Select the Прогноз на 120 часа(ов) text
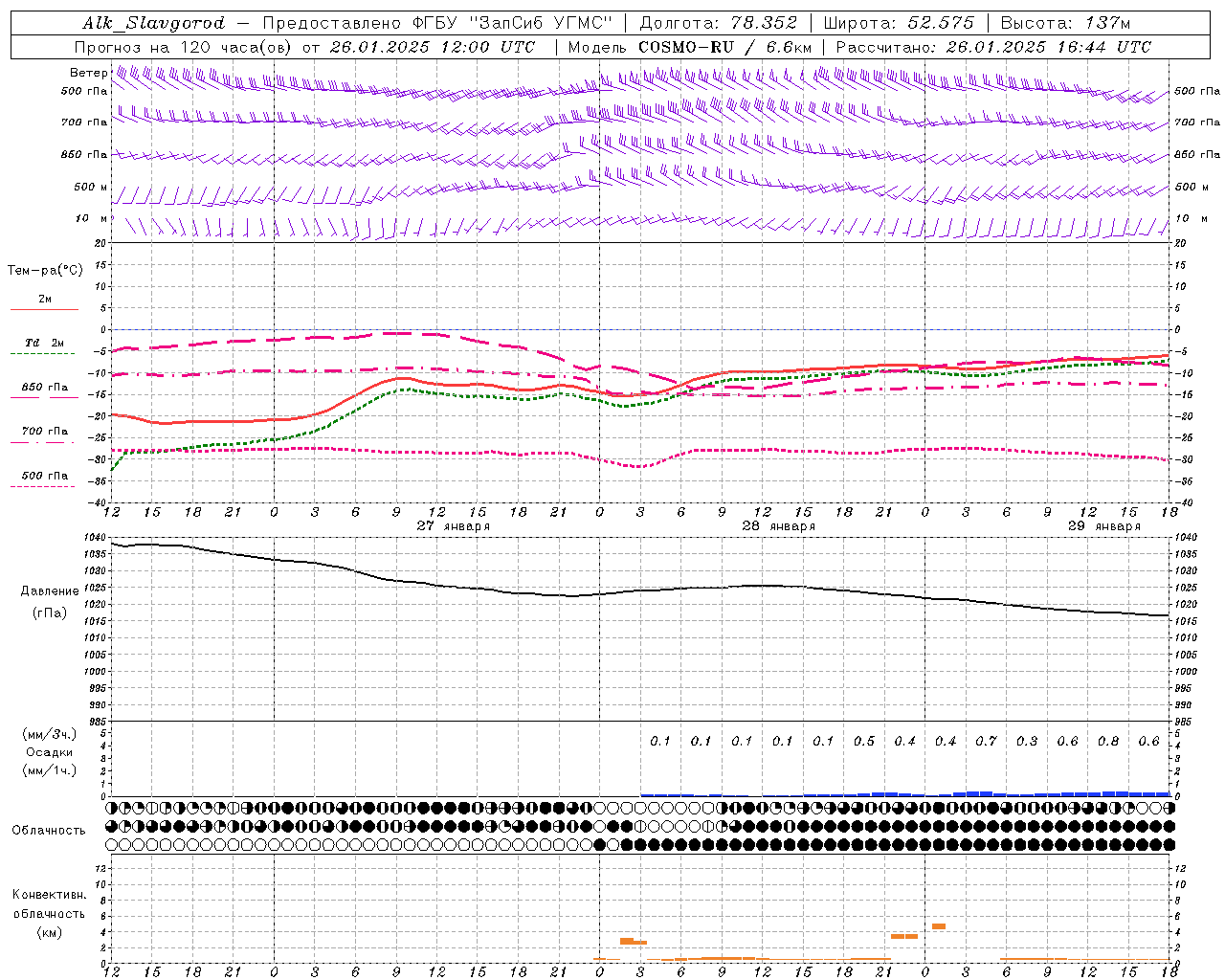This screenshot has height=980, width=1225. coord(184,47)
